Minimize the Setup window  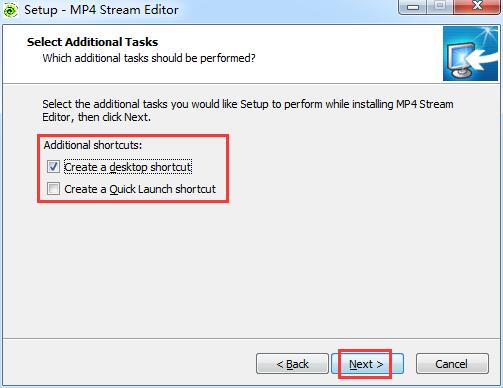coord(412,7)
